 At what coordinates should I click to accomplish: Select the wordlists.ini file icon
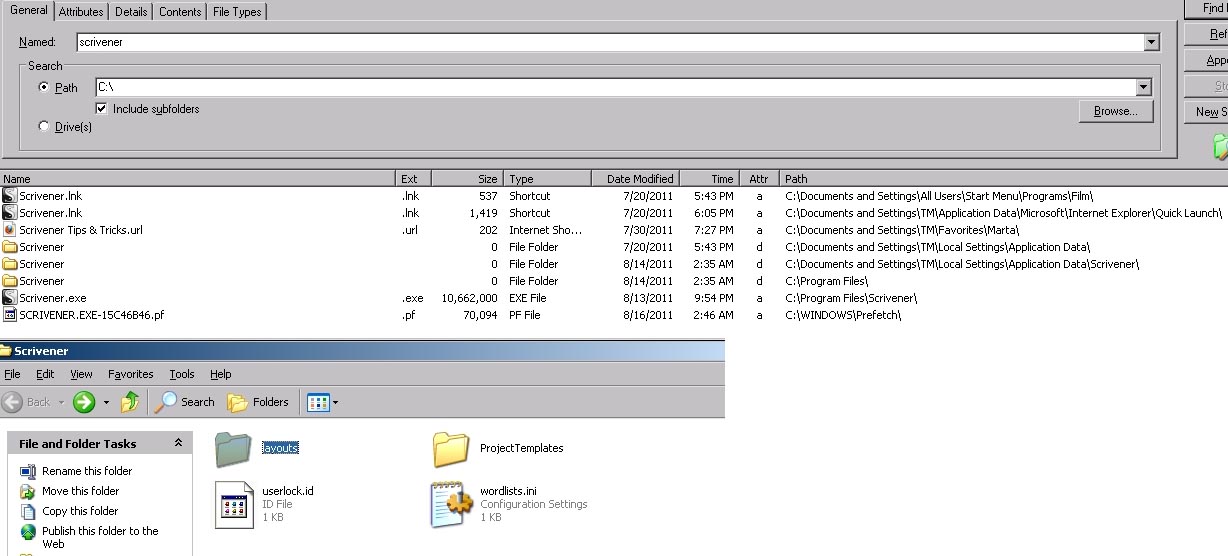pyautogui.click(x=451, y=504)
